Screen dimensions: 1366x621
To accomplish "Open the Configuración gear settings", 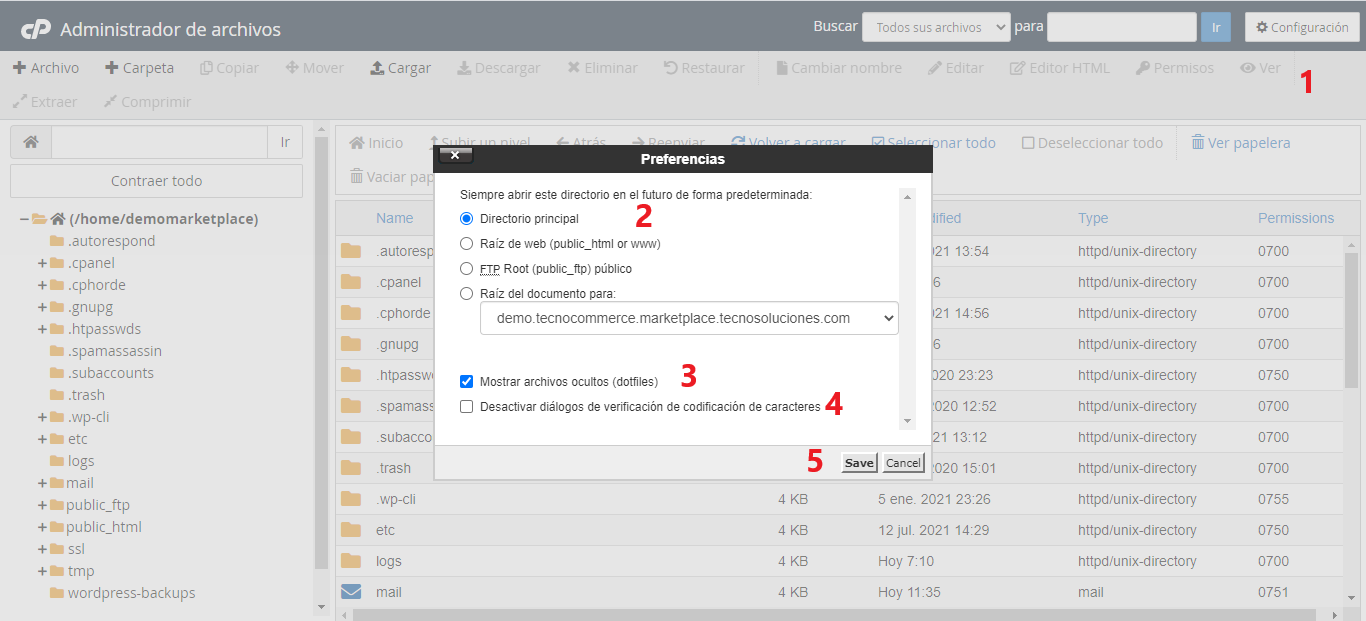I will point(1301,28).
